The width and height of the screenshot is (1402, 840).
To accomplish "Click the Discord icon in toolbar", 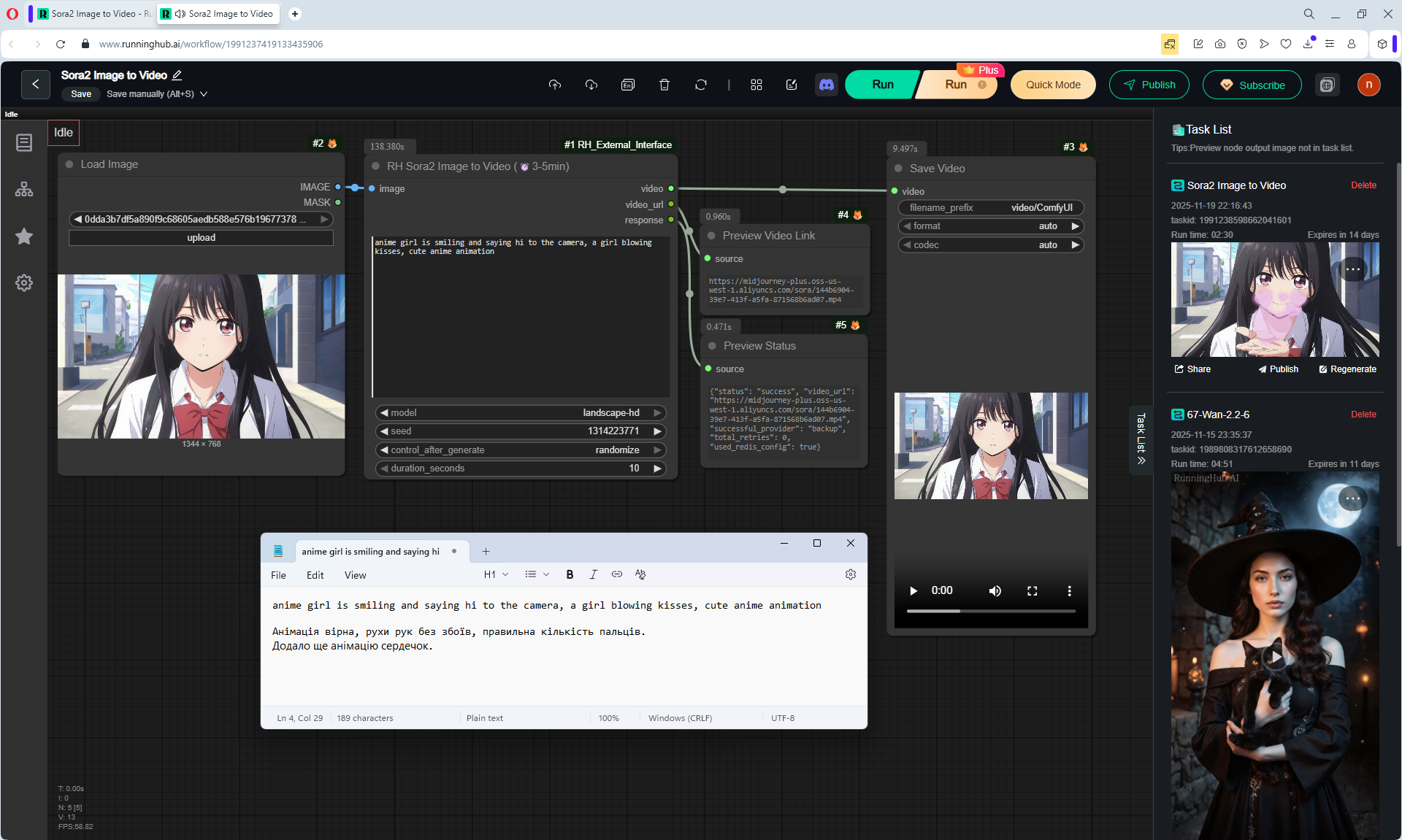I will pos(826,85).
